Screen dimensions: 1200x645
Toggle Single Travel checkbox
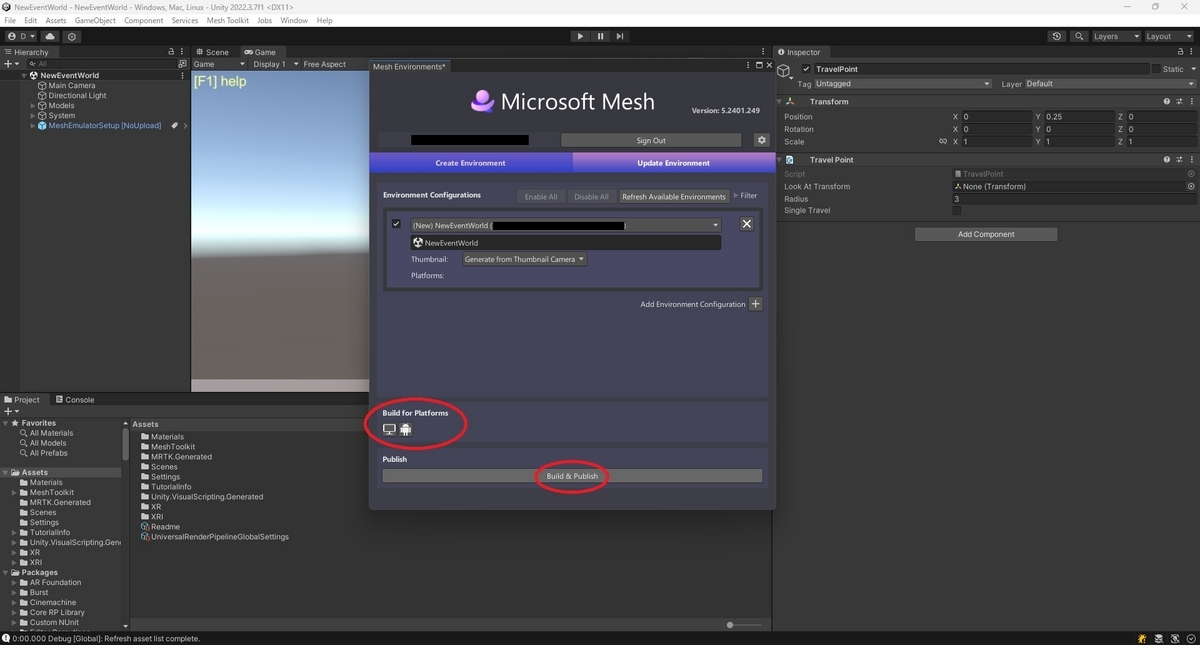pyautogui.click(x=957, y=211)
